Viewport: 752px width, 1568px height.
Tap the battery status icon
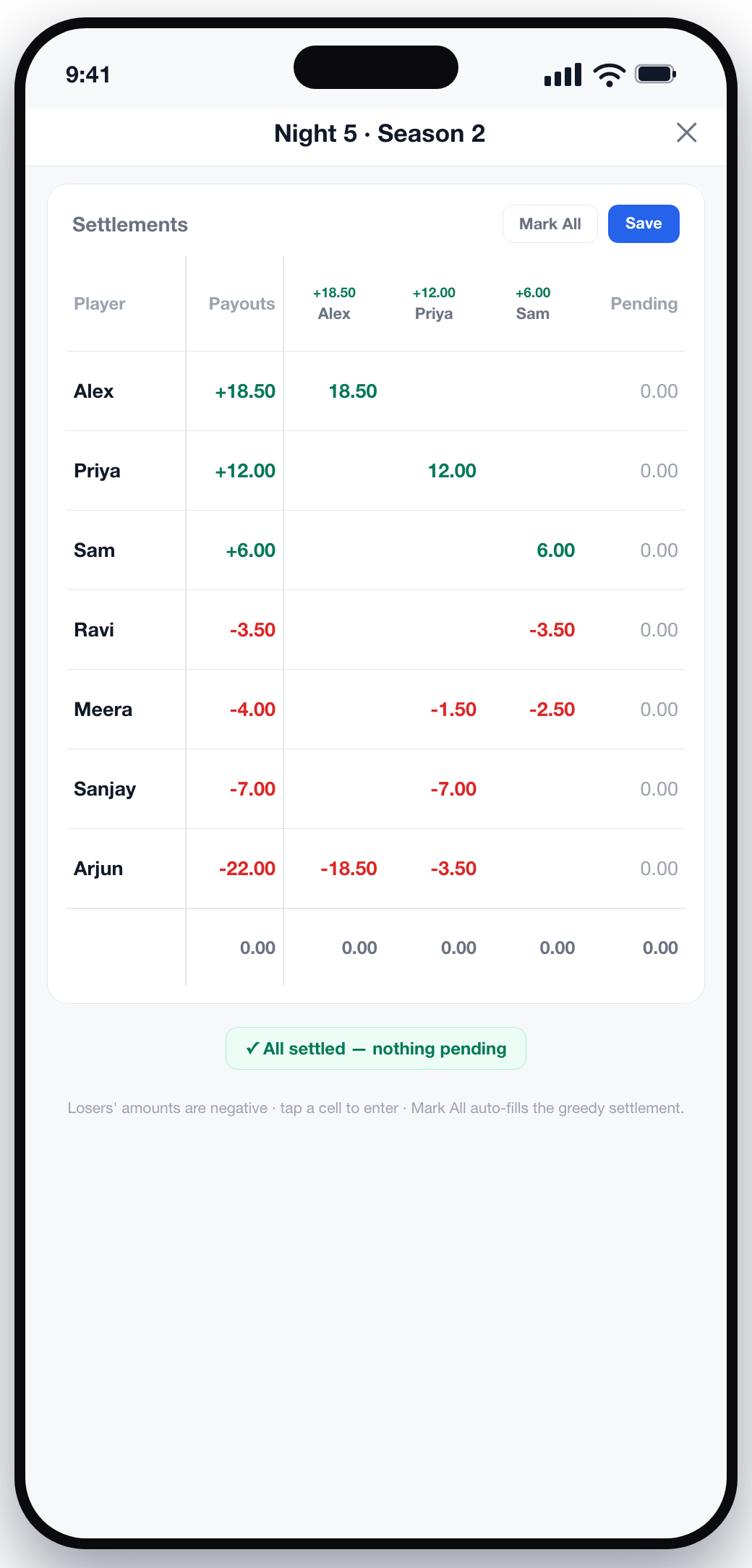pos(655,74)
